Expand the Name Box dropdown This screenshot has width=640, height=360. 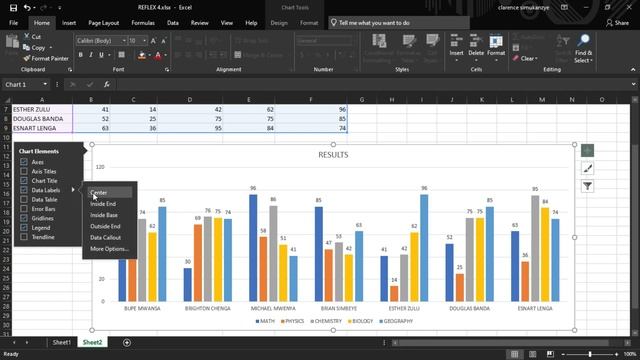pos(45,84)
